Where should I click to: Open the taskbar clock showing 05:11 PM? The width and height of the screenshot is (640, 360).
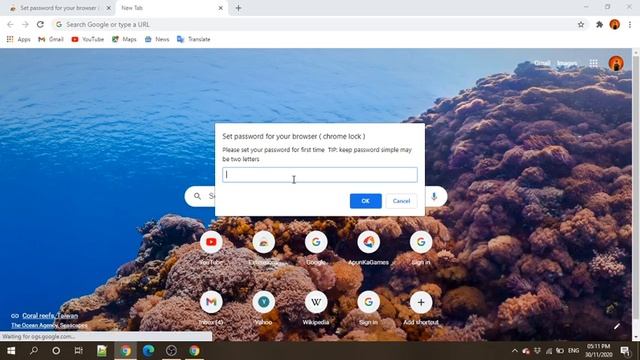(599, 351)
